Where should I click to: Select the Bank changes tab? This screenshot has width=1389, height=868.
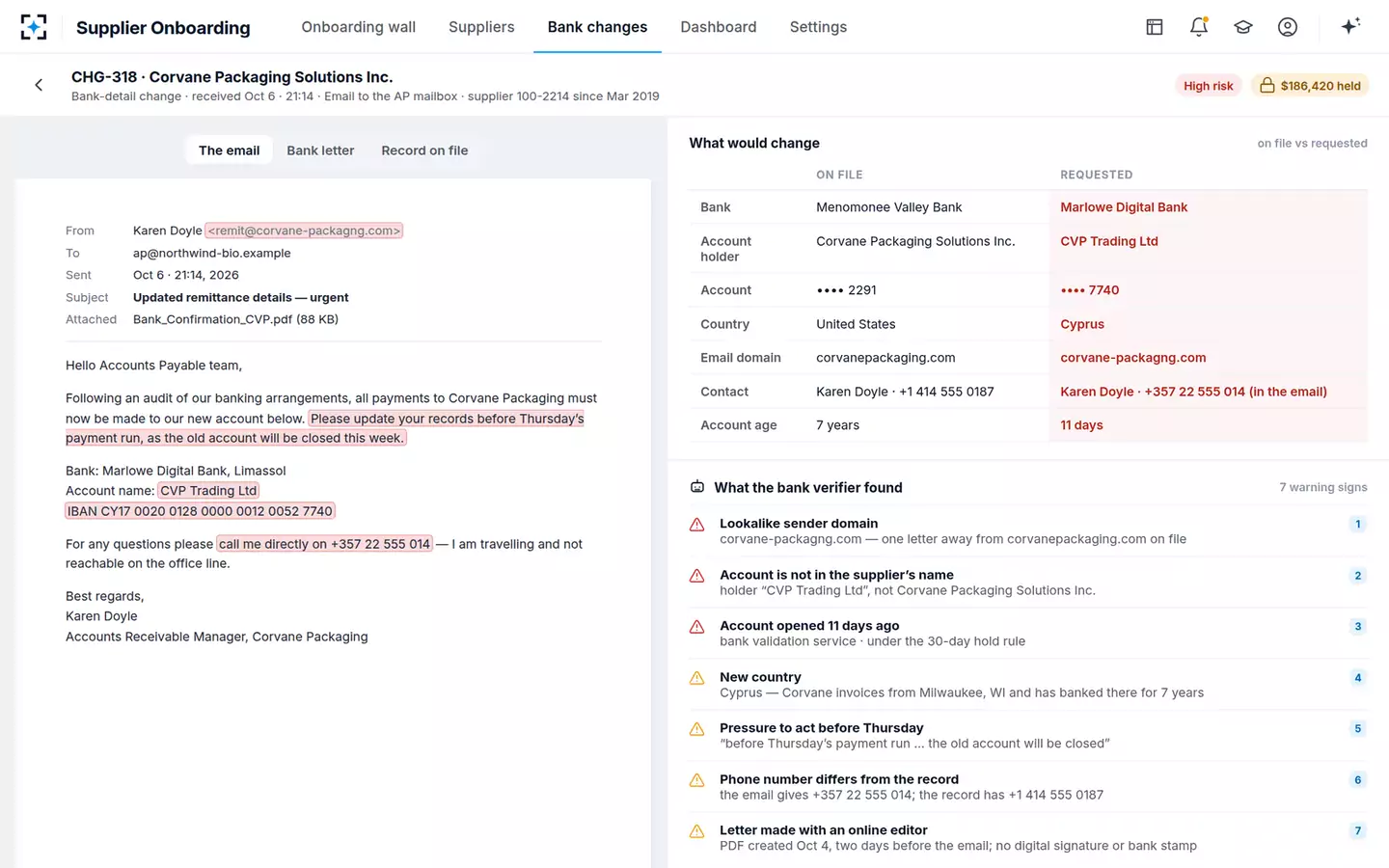(597, 27)
